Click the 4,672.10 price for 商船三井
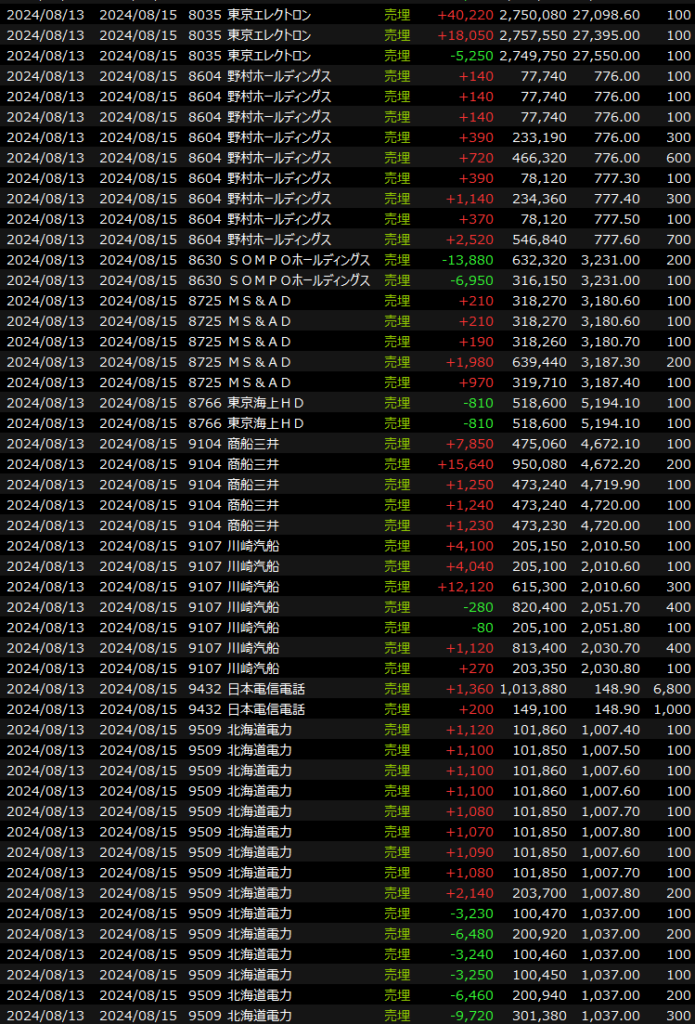Image resolution: width=695 pixels, height=1024 pixels. [609, 444]
